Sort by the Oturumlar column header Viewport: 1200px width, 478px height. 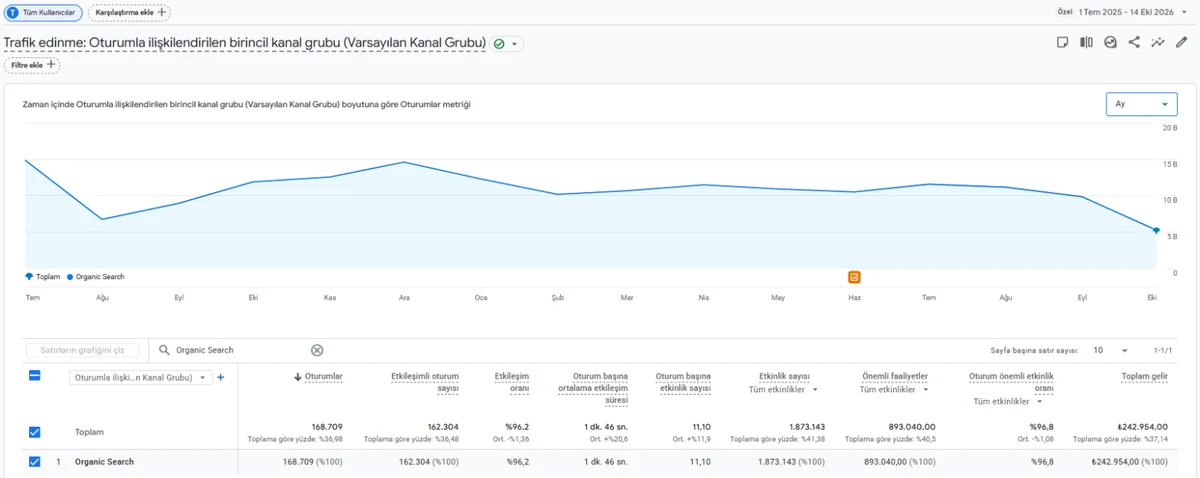pos(323,376)
